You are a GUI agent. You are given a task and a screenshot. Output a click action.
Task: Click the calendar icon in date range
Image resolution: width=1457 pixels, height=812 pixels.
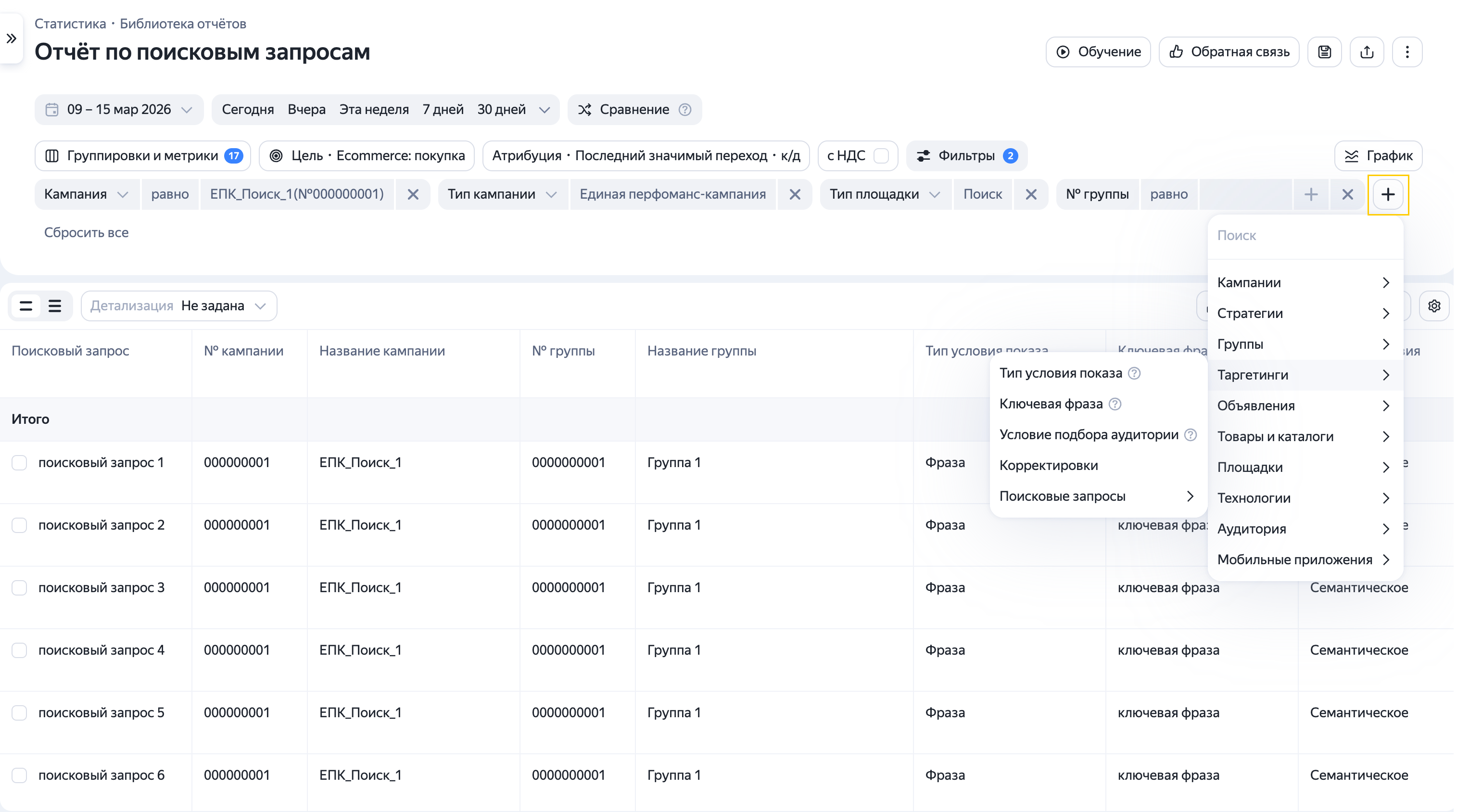pos(52,109)
